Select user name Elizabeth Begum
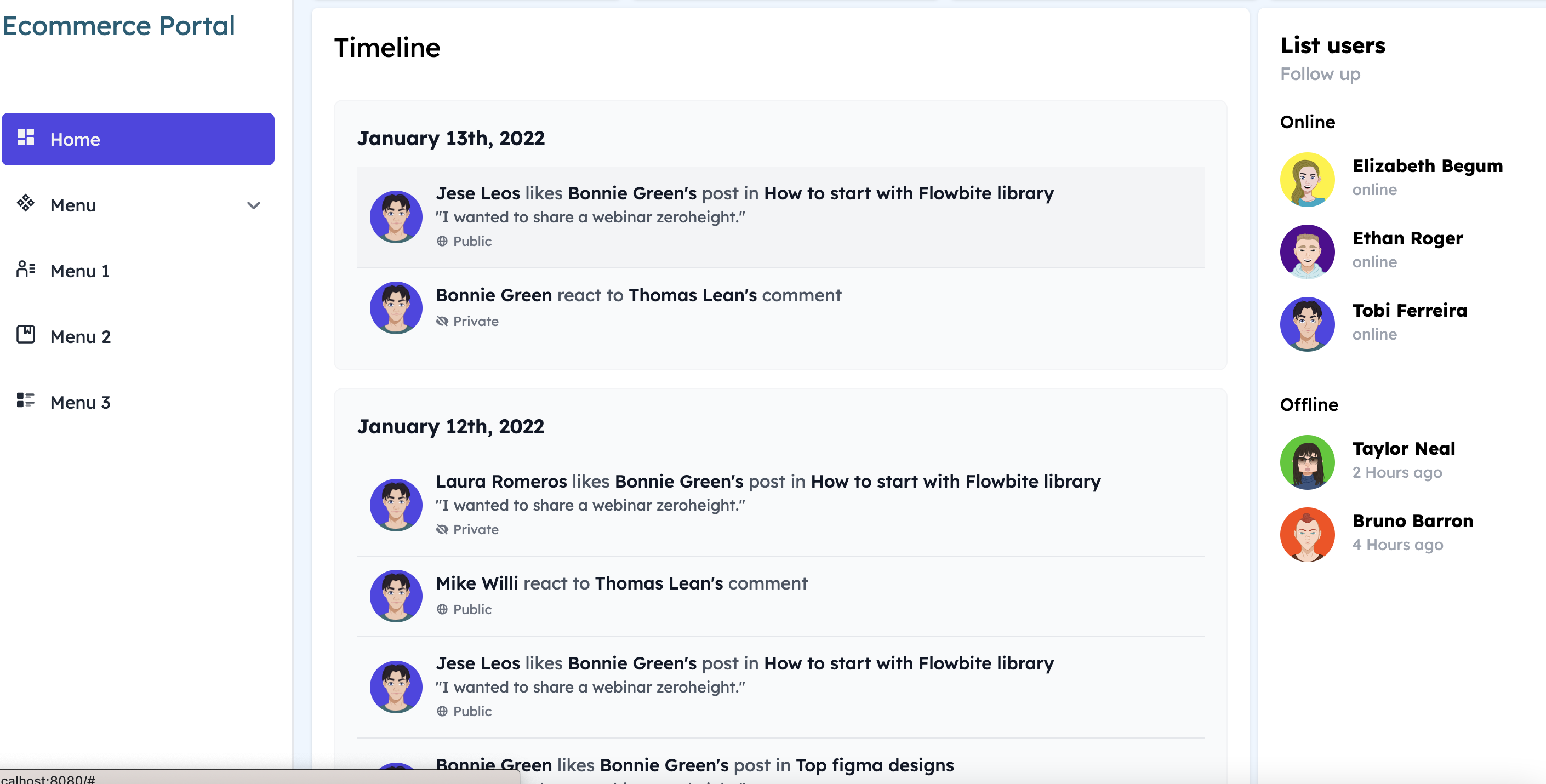 pos(1427,165)
